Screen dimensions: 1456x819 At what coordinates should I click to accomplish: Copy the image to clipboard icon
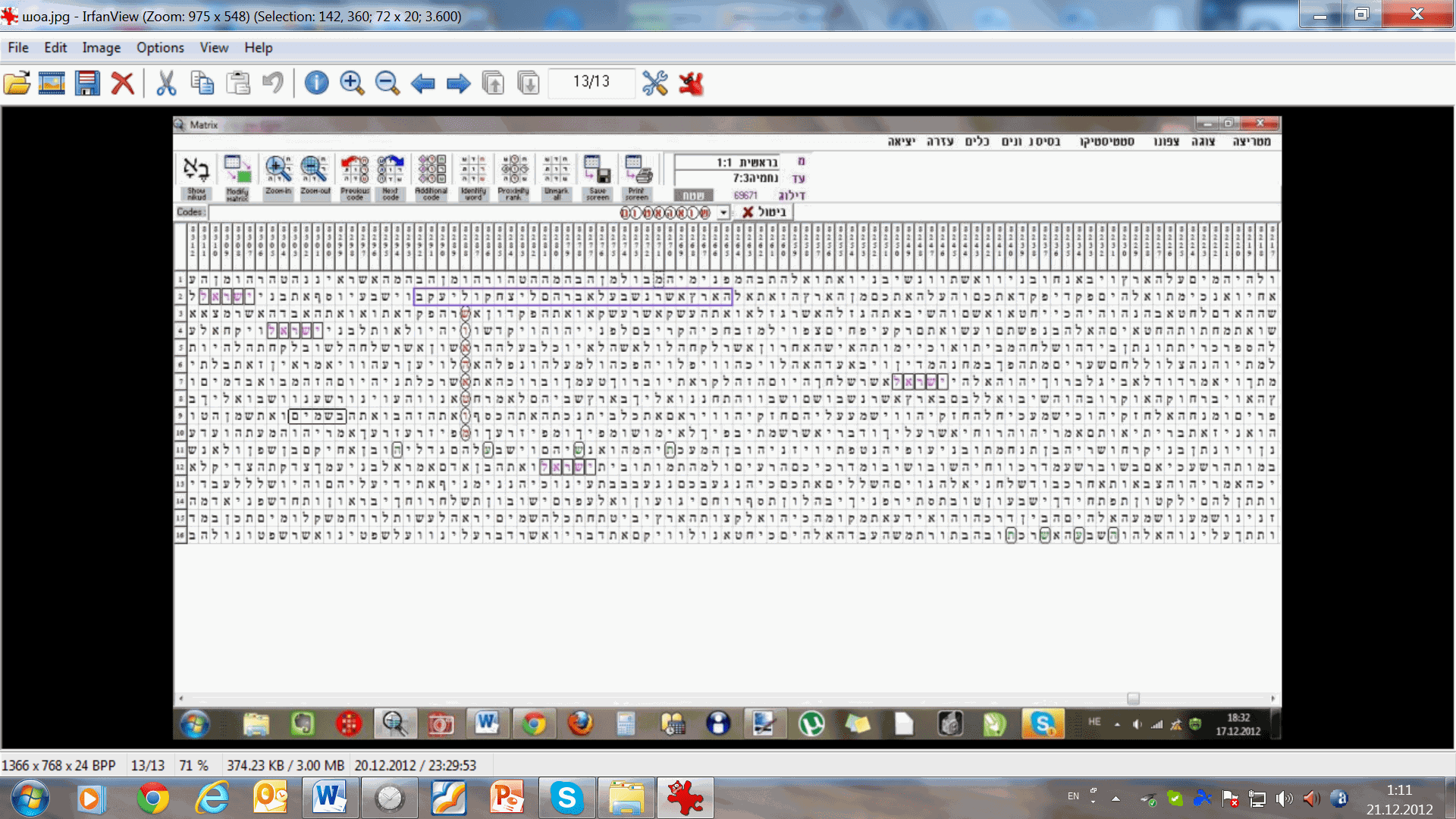[202, 83]
